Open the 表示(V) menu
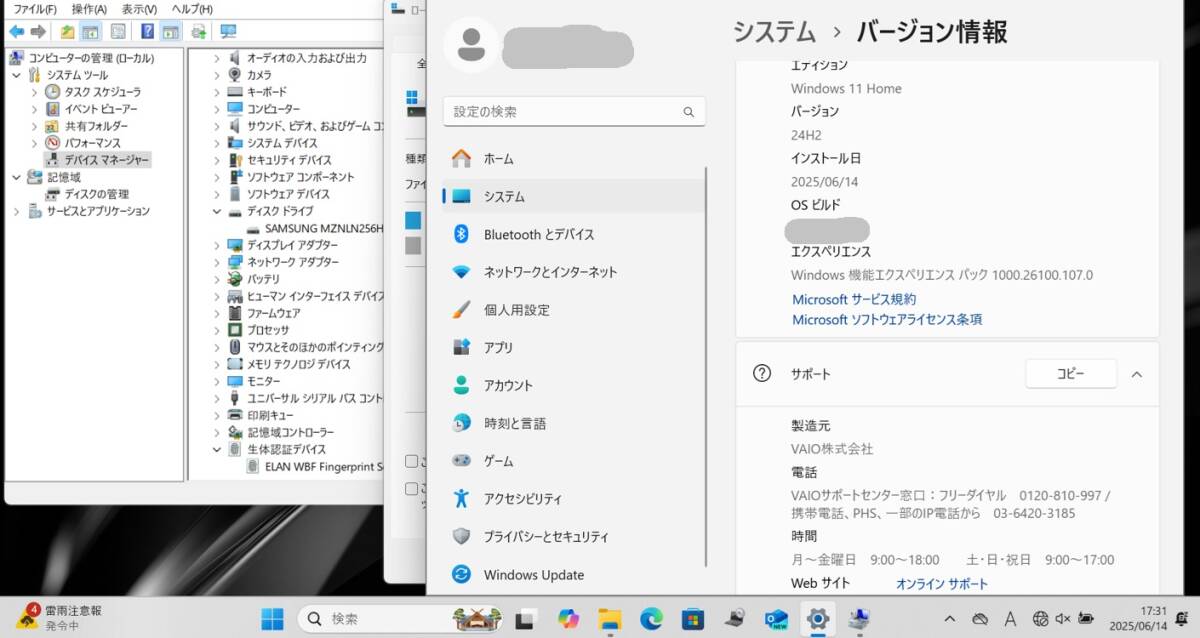The height and width of the screenshot is (638, 1200). tap(140, 9)
